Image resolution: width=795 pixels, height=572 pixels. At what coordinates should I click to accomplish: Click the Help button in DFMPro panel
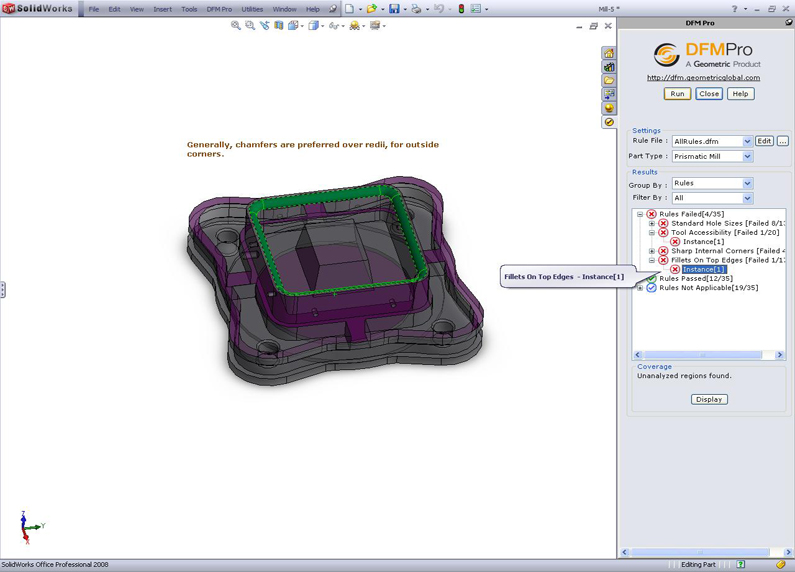click(740, 94)
